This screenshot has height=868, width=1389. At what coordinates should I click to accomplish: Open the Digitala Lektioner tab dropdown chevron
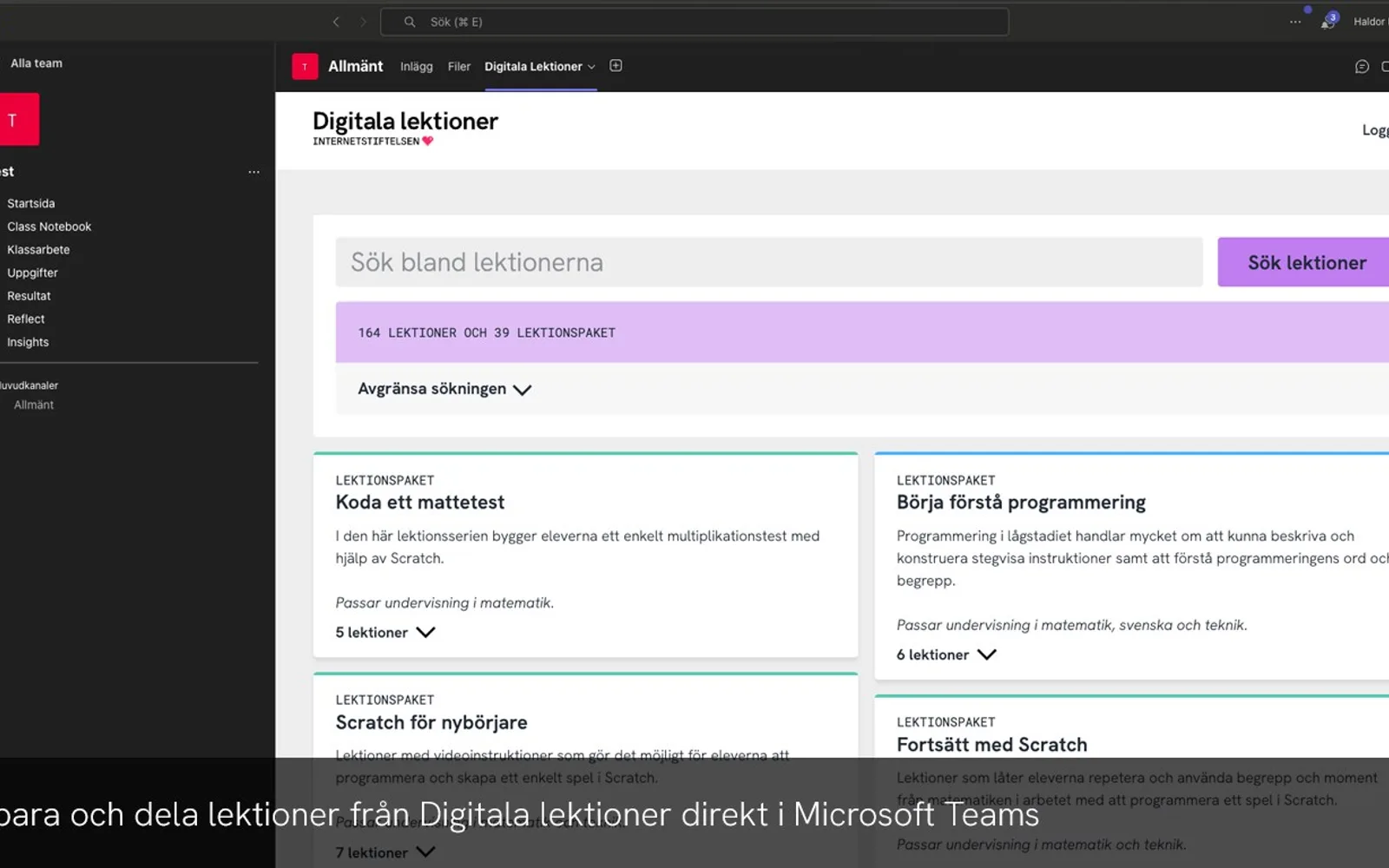click(591, 67)
